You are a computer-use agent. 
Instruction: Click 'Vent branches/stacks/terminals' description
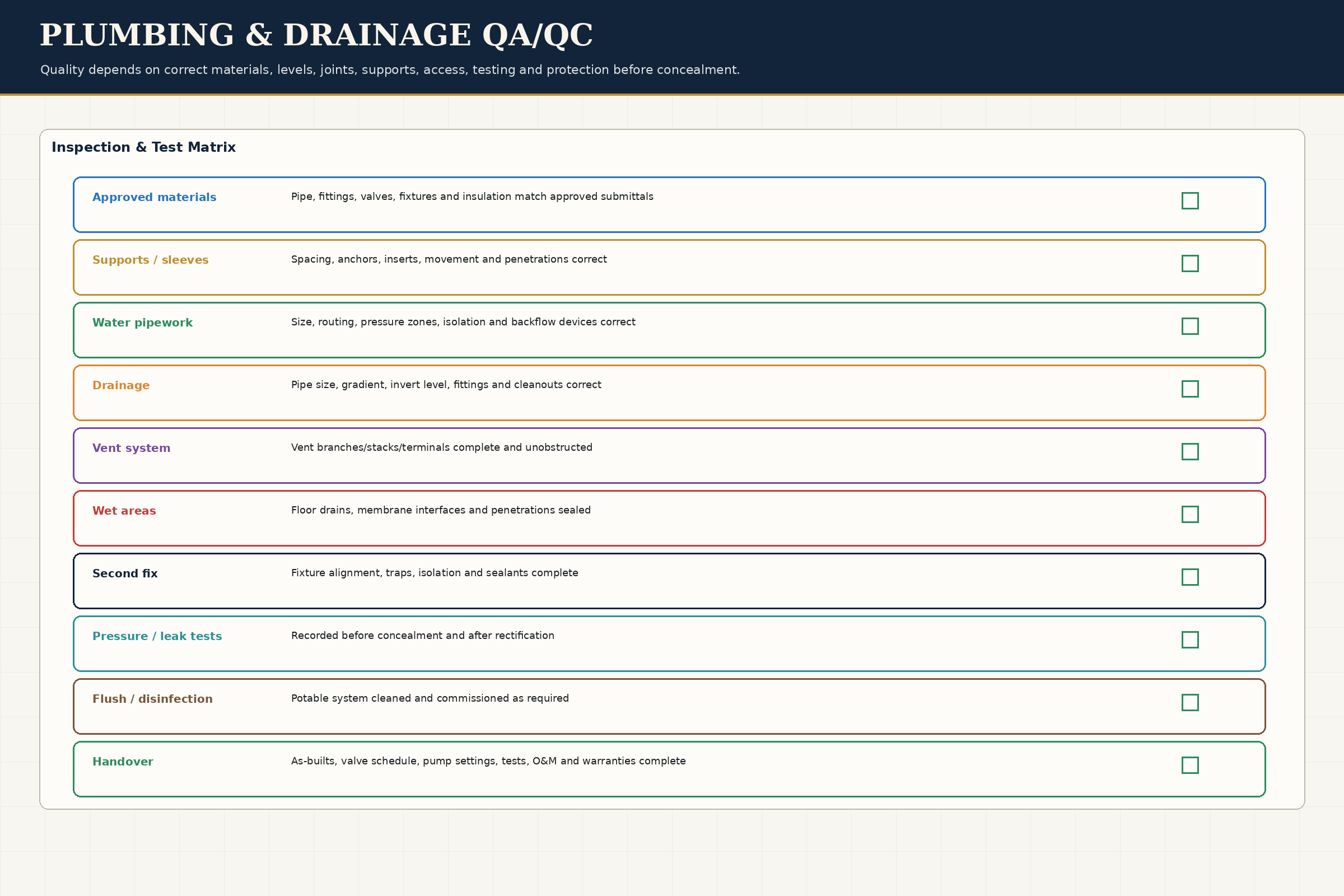[442, 447]
